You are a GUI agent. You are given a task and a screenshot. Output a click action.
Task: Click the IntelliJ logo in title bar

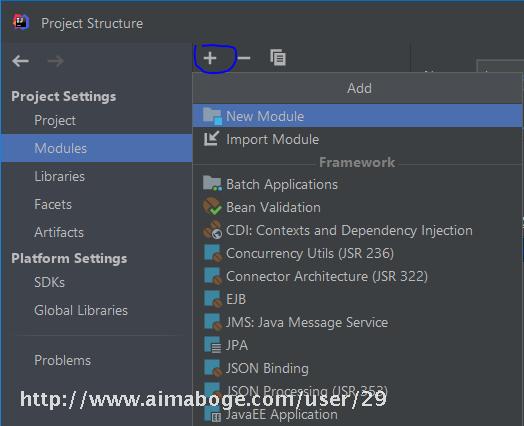[21, 22]
